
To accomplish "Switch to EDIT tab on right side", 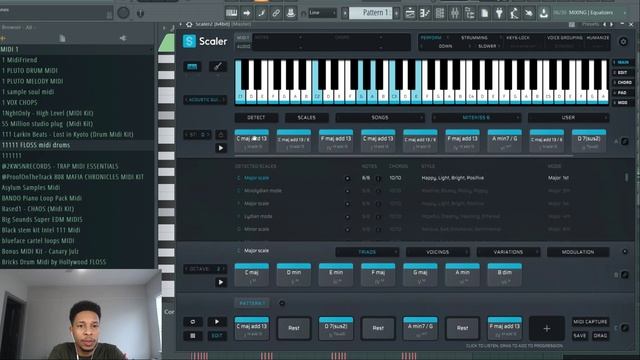I will (623, 73).
